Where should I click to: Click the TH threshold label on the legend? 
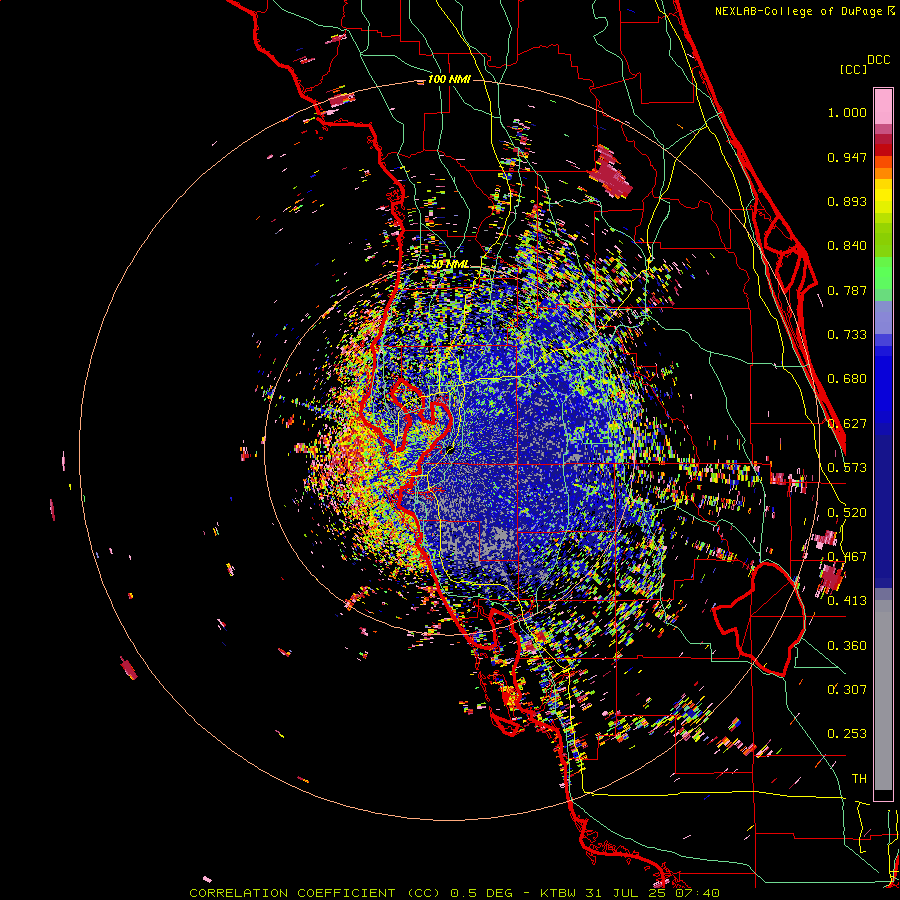859,779
